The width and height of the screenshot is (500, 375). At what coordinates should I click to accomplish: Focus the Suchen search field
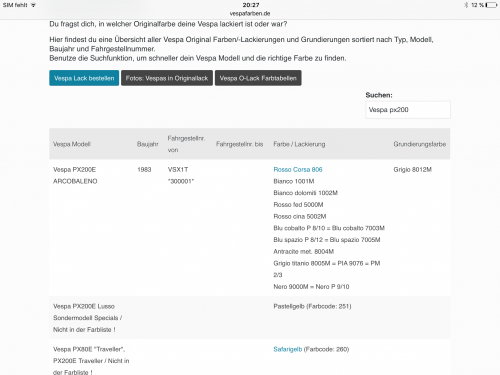click(408, 110)
